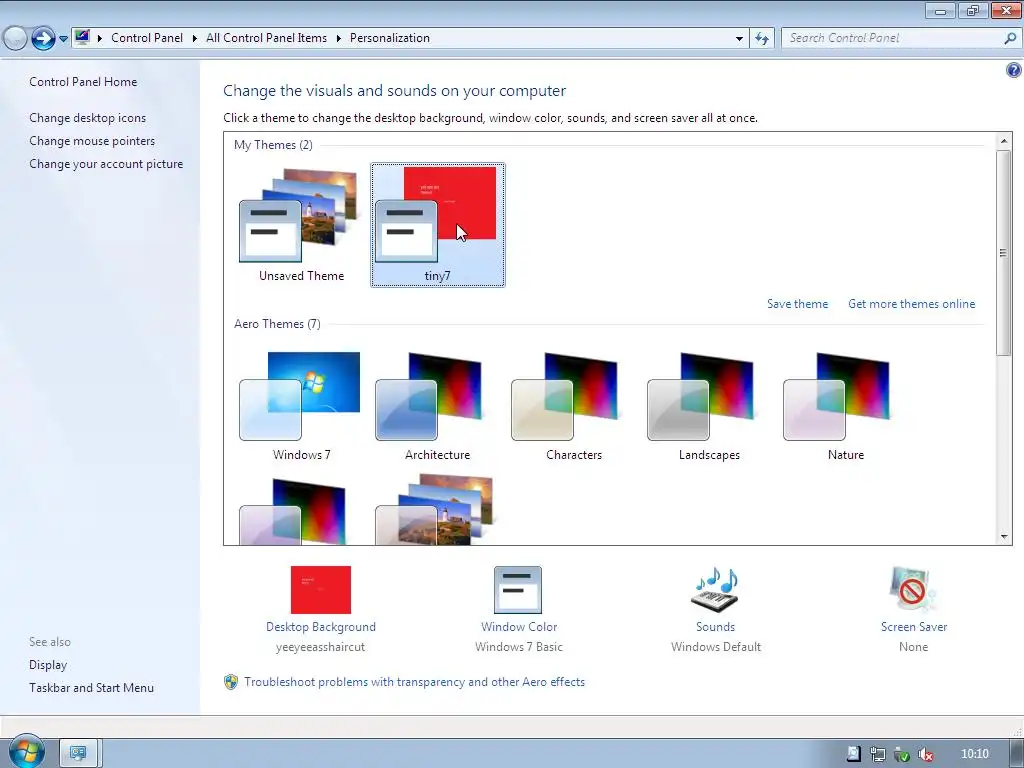Click the Window Color link
1024x768 pixels.
click(519, 627)
